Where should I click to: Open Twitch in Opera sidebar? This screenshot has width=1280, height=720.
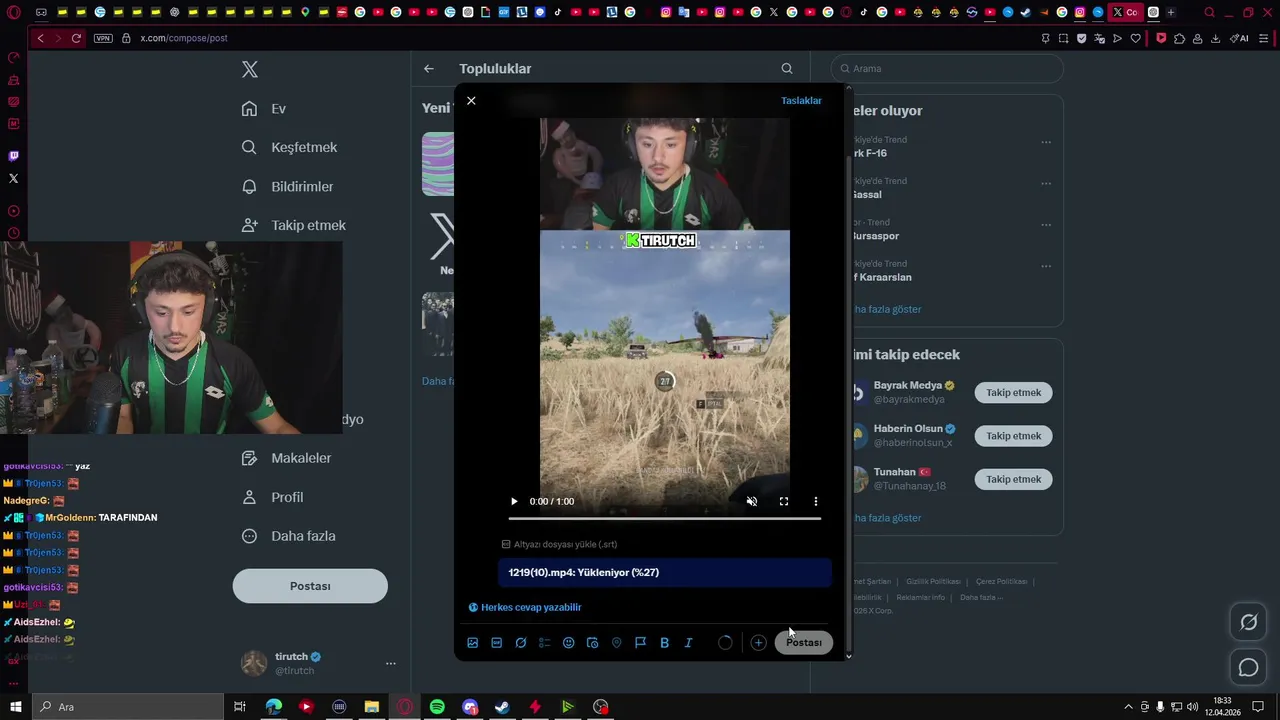point(13,156)
